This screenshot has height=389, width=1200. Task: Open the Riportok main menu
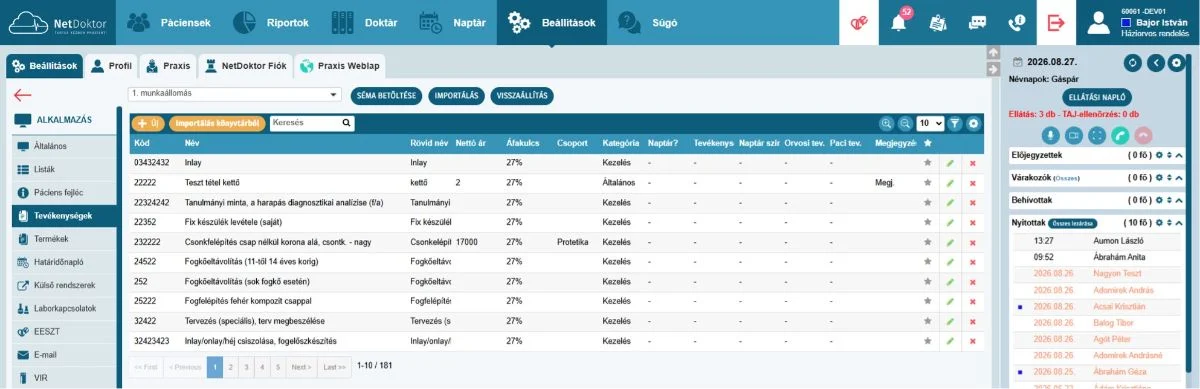[272, 22]
